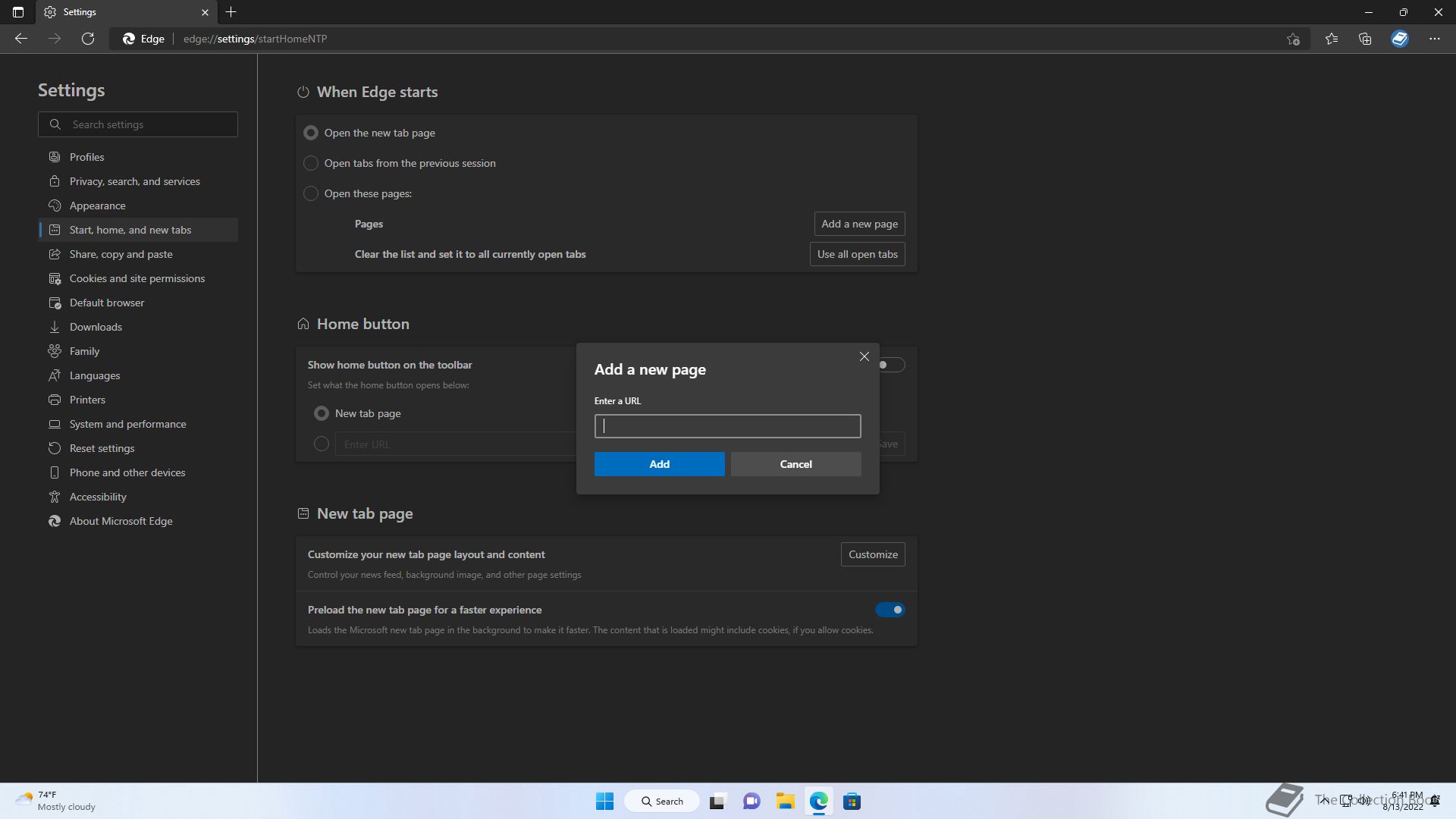Click Add a new page button
Image resolution: width=1456 pixels, height=819 pixels.
pyautogui.click(x=860, y=224)
